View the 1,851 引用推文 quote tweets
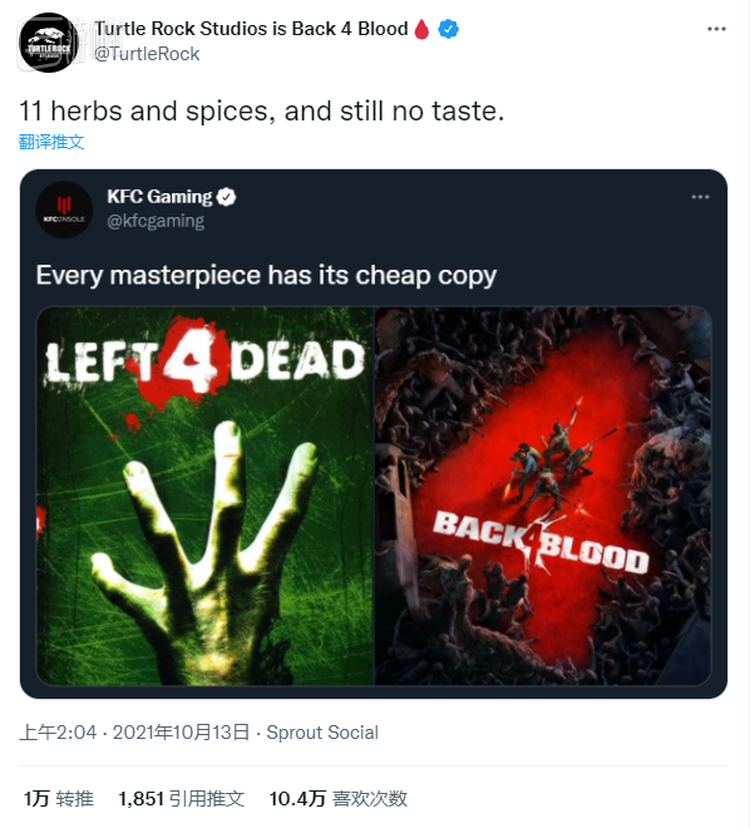This screenshot has width=750, height=828. click(181, 798)
